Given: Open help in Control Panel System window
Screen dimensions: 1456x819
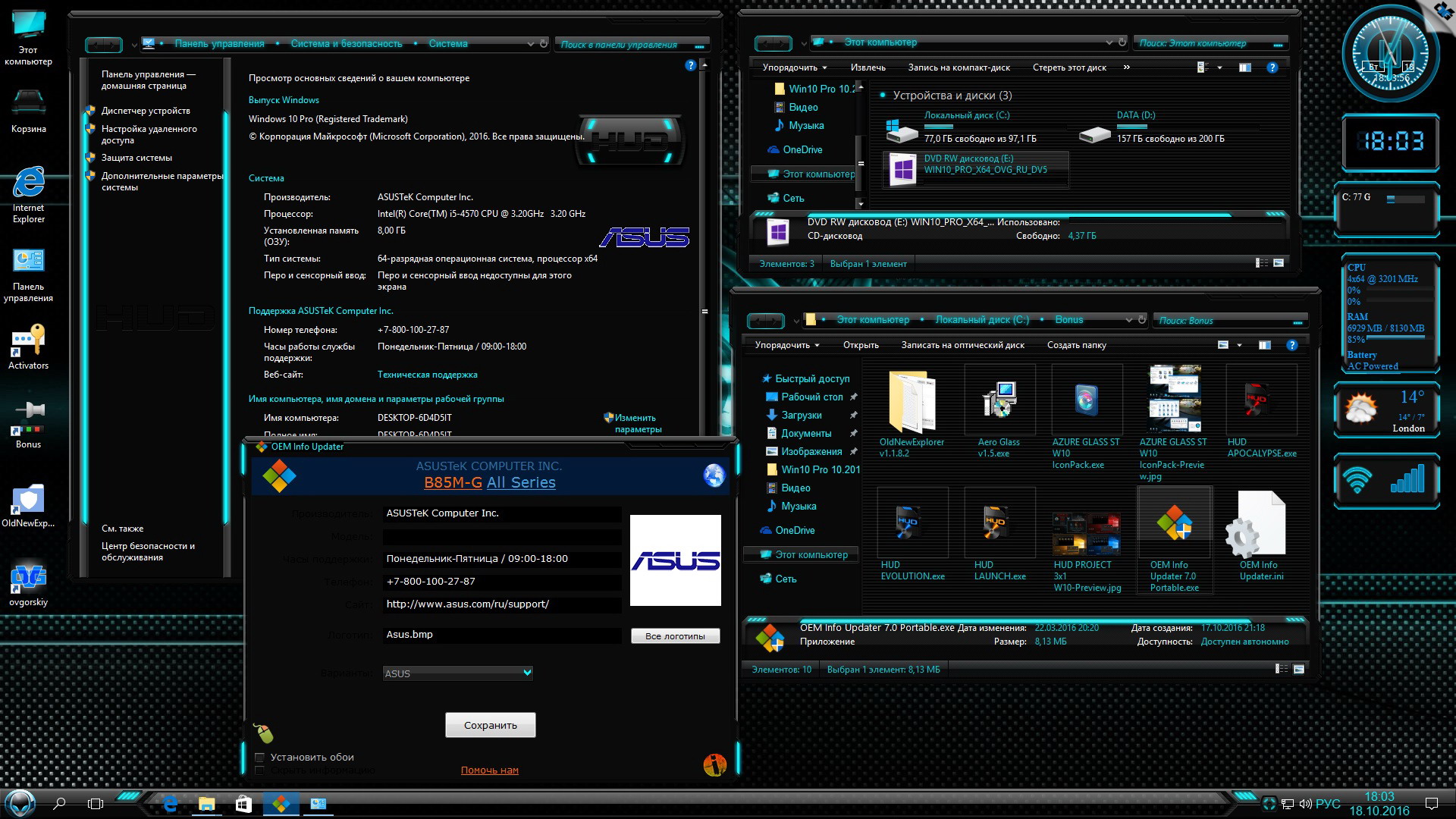Looking at the screenshot, I should tap(690, 65).
